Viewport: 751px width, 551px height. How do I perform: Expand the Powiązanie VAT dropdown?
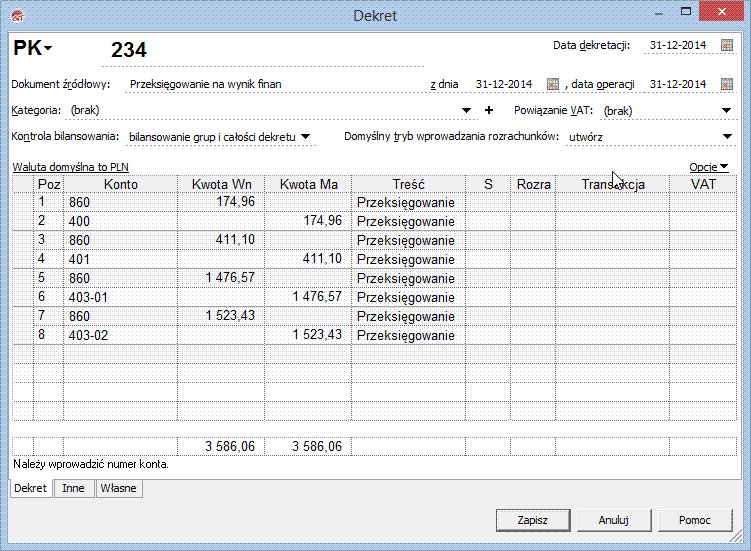click(x=726, y=111)
